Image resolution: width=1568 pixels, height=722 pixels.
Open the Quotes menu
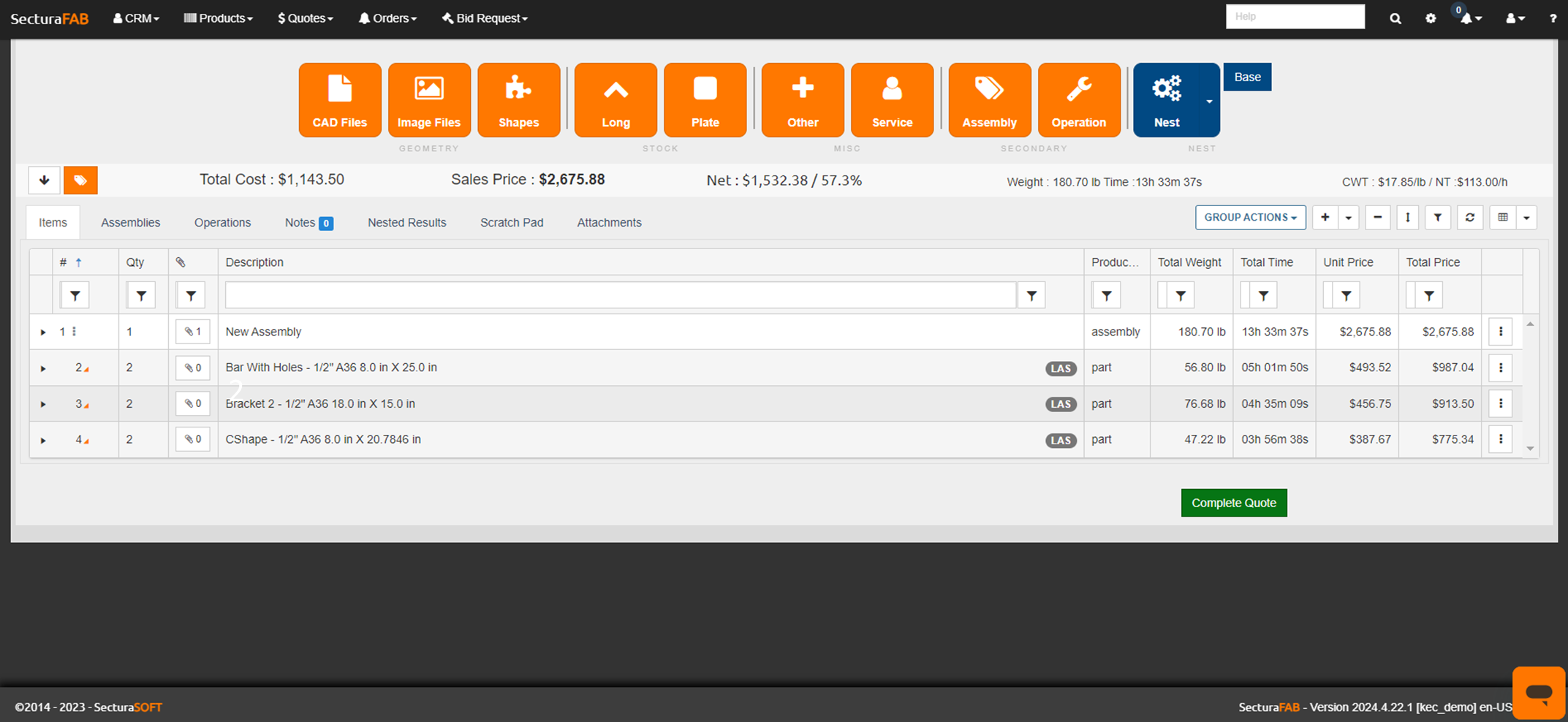306,18
